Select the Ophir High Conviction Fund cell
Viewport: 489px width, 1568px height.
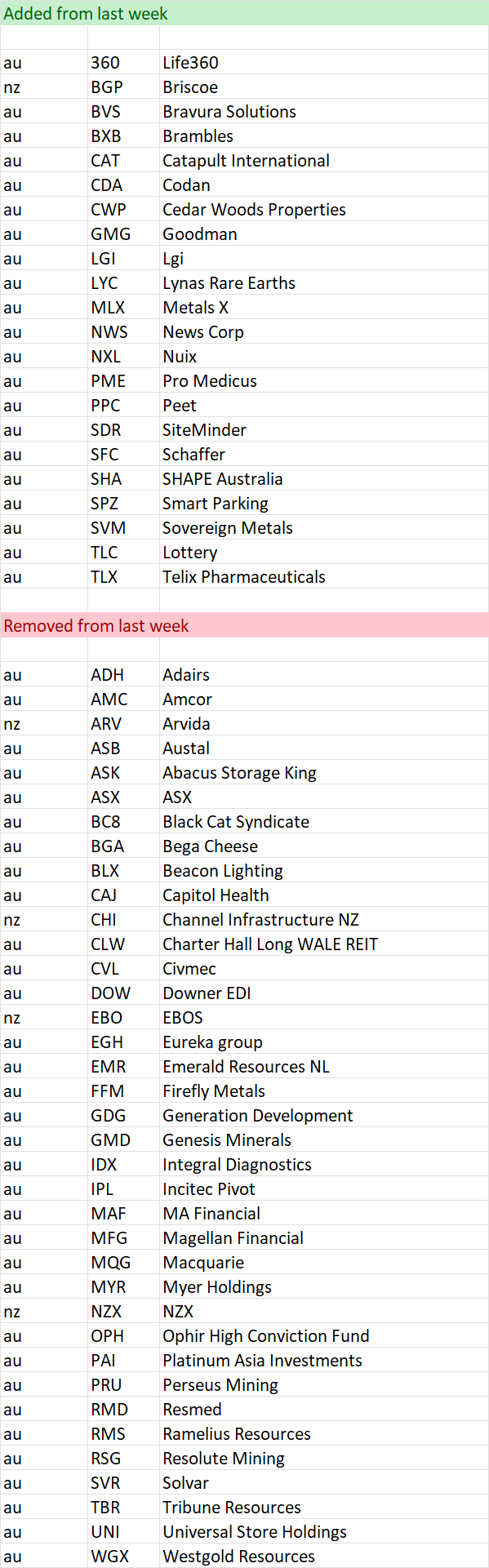tap(324, 1335)
